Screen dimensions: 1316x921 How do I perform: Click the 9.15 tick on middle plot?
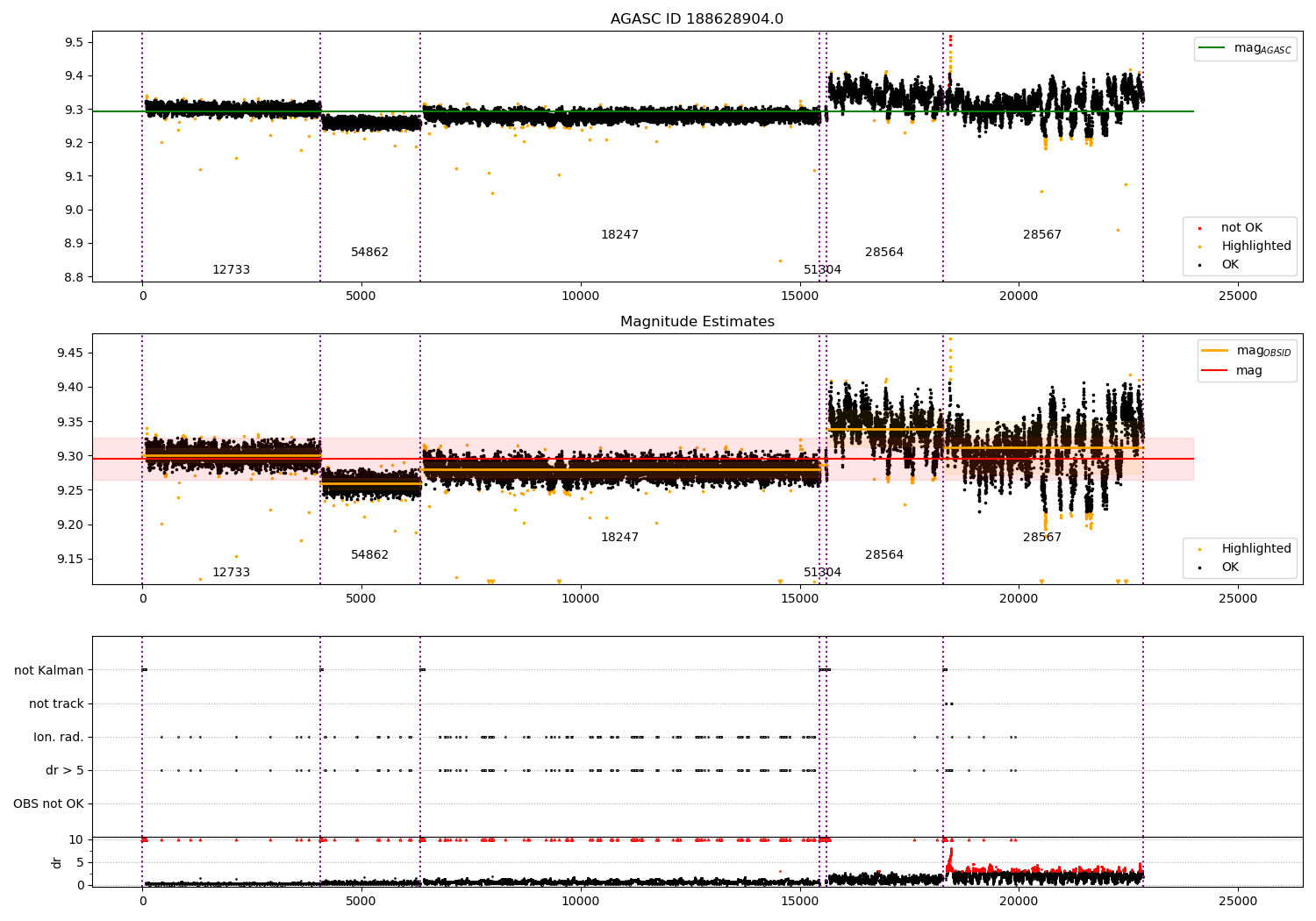click(x=69, y=559)
